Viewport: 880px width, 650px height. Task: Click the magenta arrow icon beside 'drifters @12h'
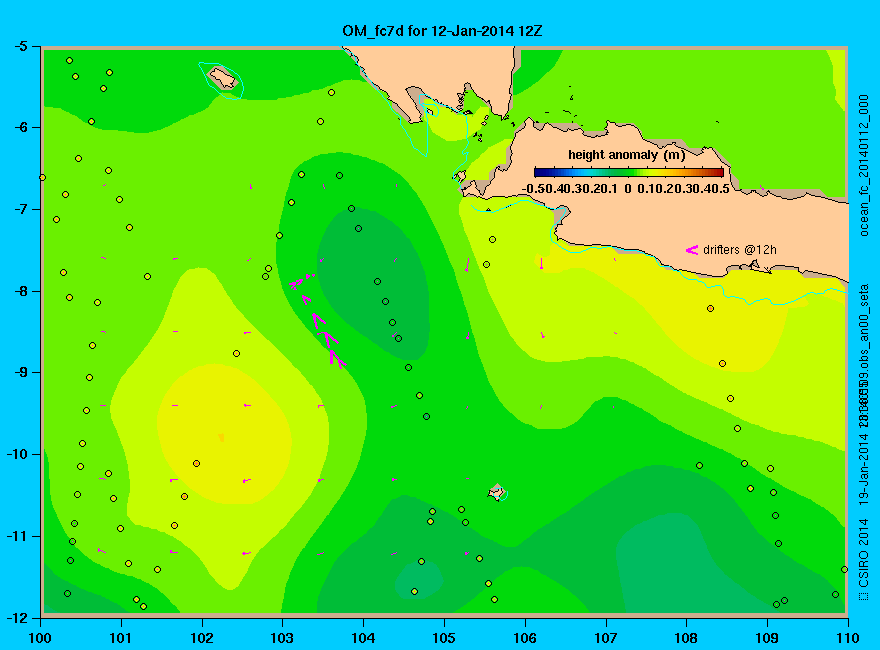pyautogui.click(x=691, y=250)
